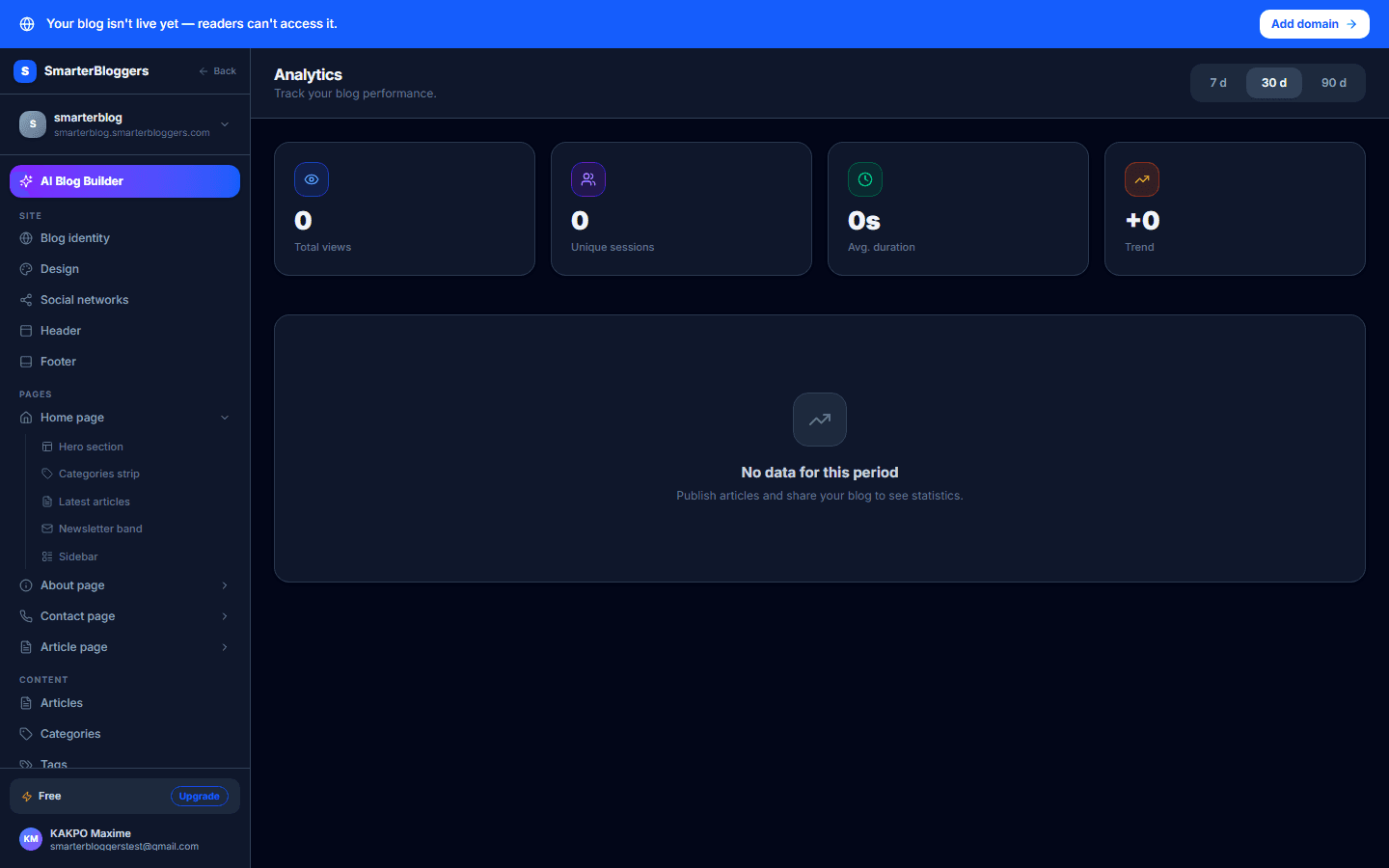The image size is (1389, 868).
Task: Click the share icon beside Social networks
Action: 26,300
